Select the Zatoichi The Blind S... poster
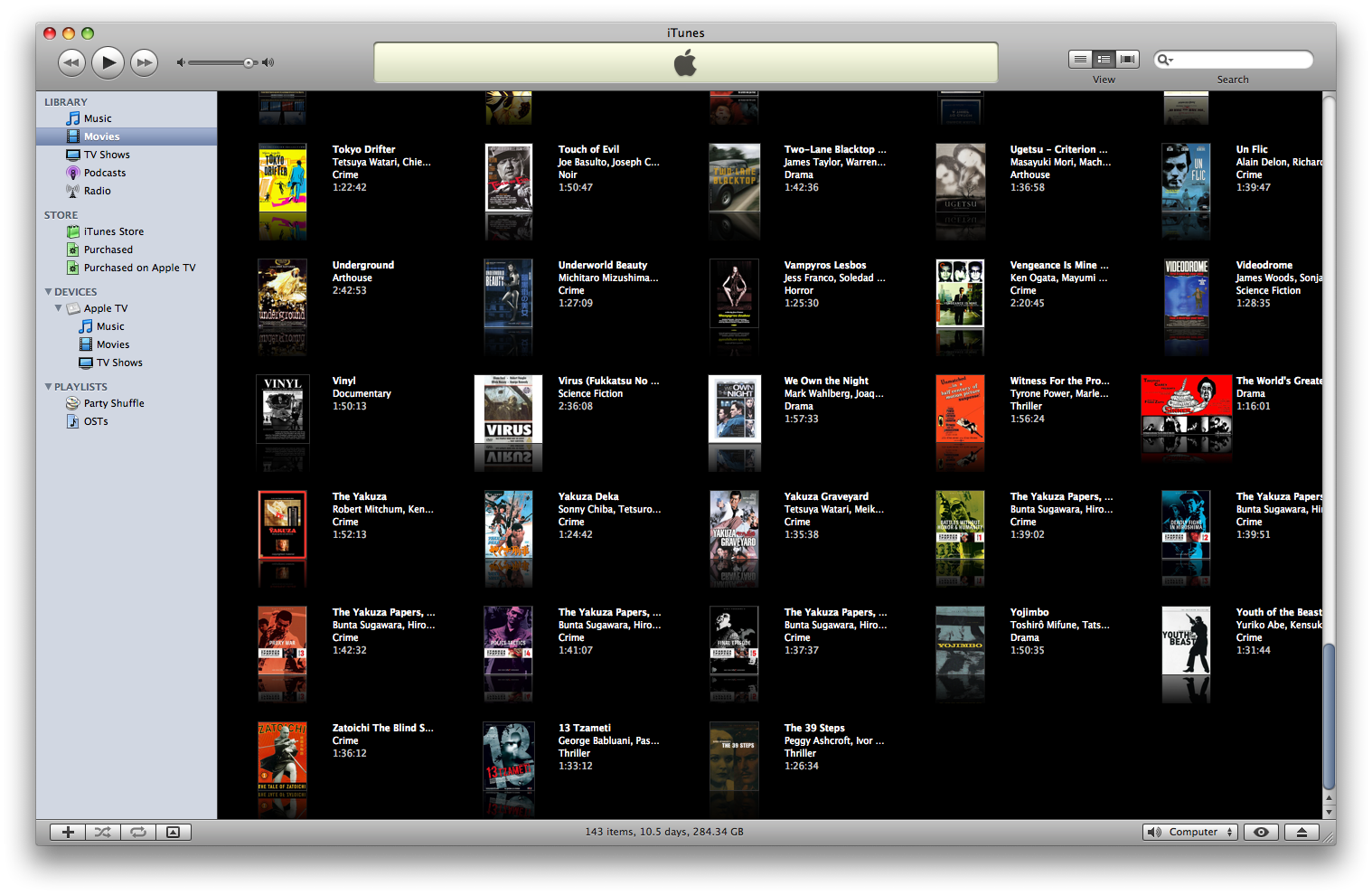This screenshot has width=1372, height=895. [x=283, y=757]
